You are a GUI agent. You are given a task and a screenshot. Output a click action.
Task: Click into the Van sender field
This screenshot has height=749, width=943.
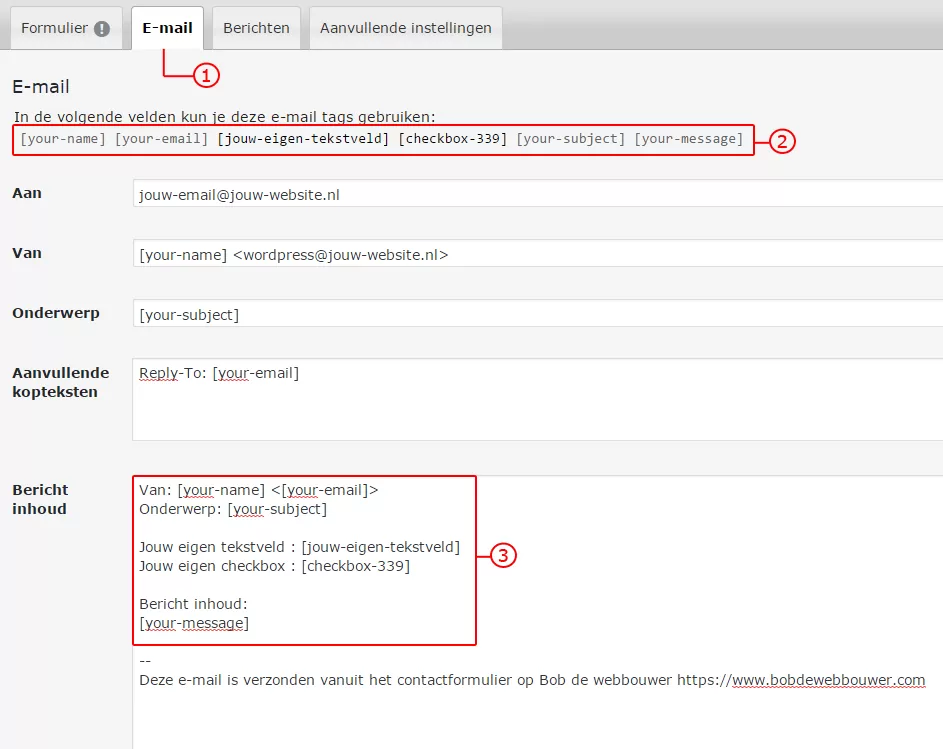537,254
